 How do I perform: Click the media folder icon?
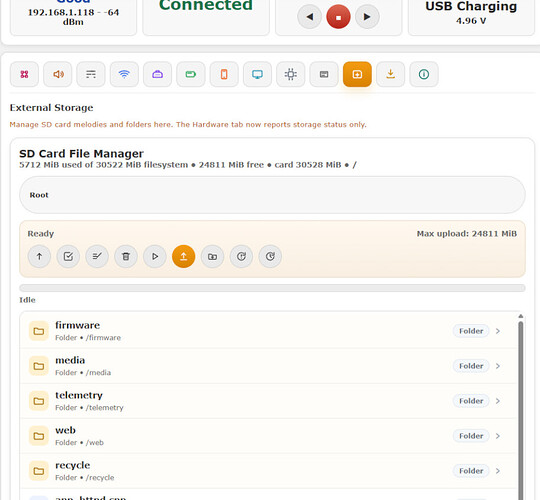tap(39, 366)
